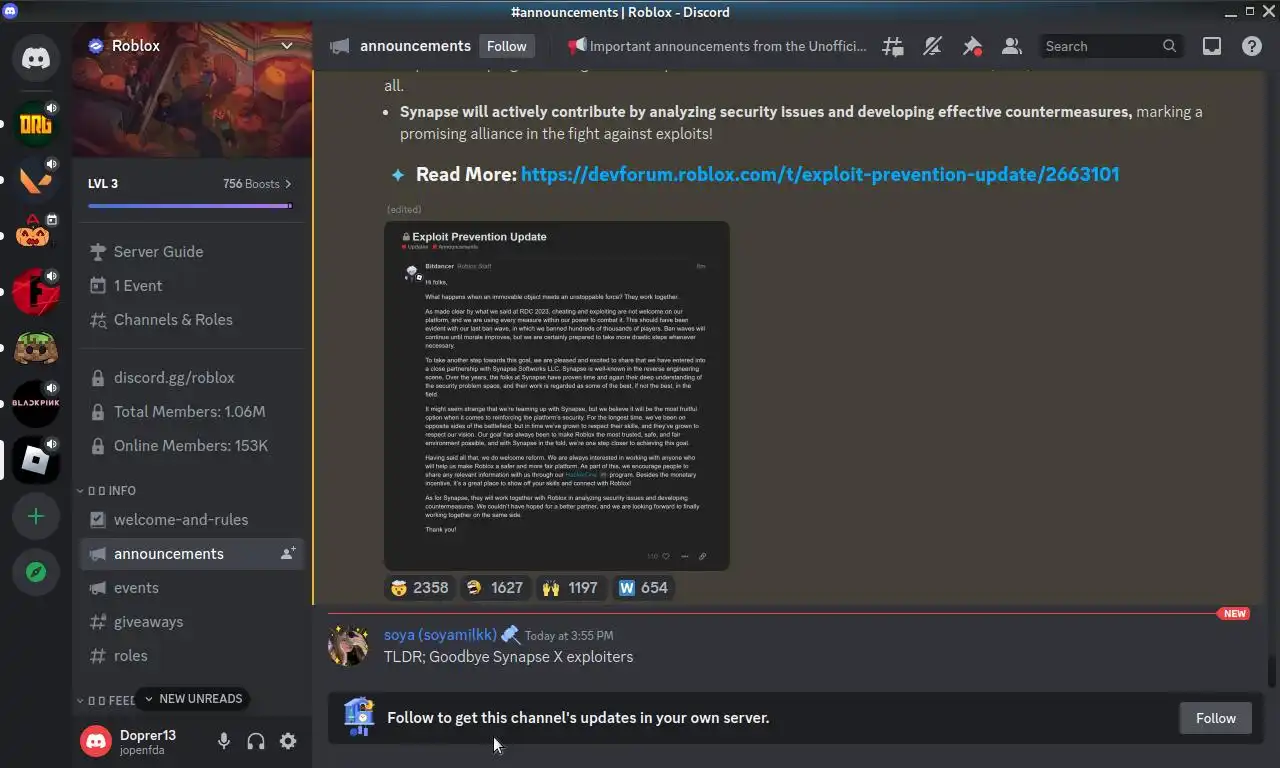Toggle microphone mute
The height and width of the screenshot is (768, 1280).
click(x=224, y=741)
